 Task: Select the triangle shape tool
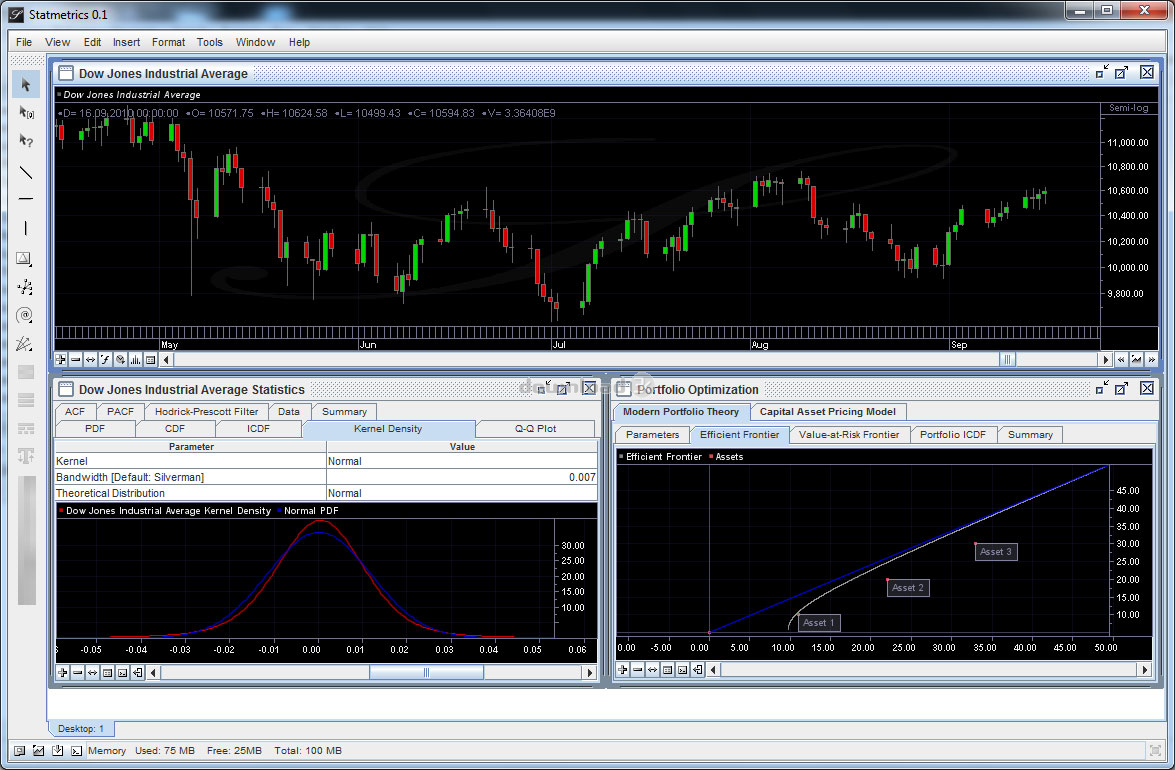(25, 258)
